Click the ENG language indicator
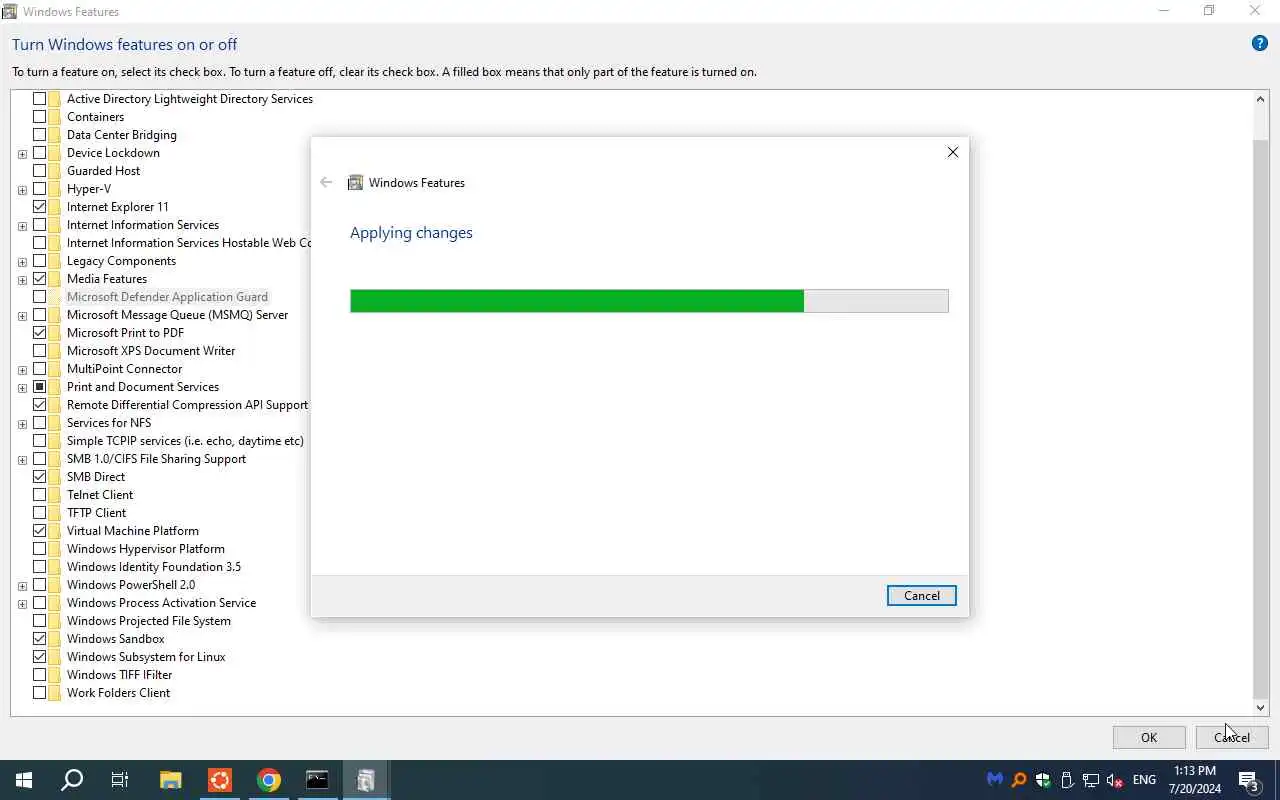Viewport: 1280px width, 800px height. coord(1144,780)
